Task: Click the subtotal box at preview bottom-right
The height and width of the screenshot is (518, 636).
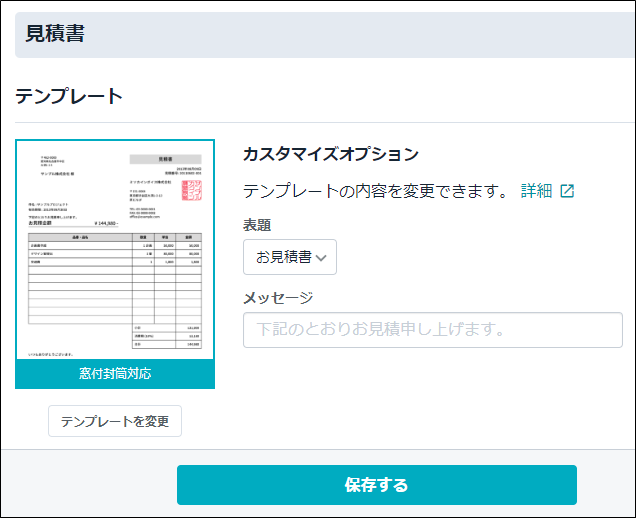Action: 167,336
